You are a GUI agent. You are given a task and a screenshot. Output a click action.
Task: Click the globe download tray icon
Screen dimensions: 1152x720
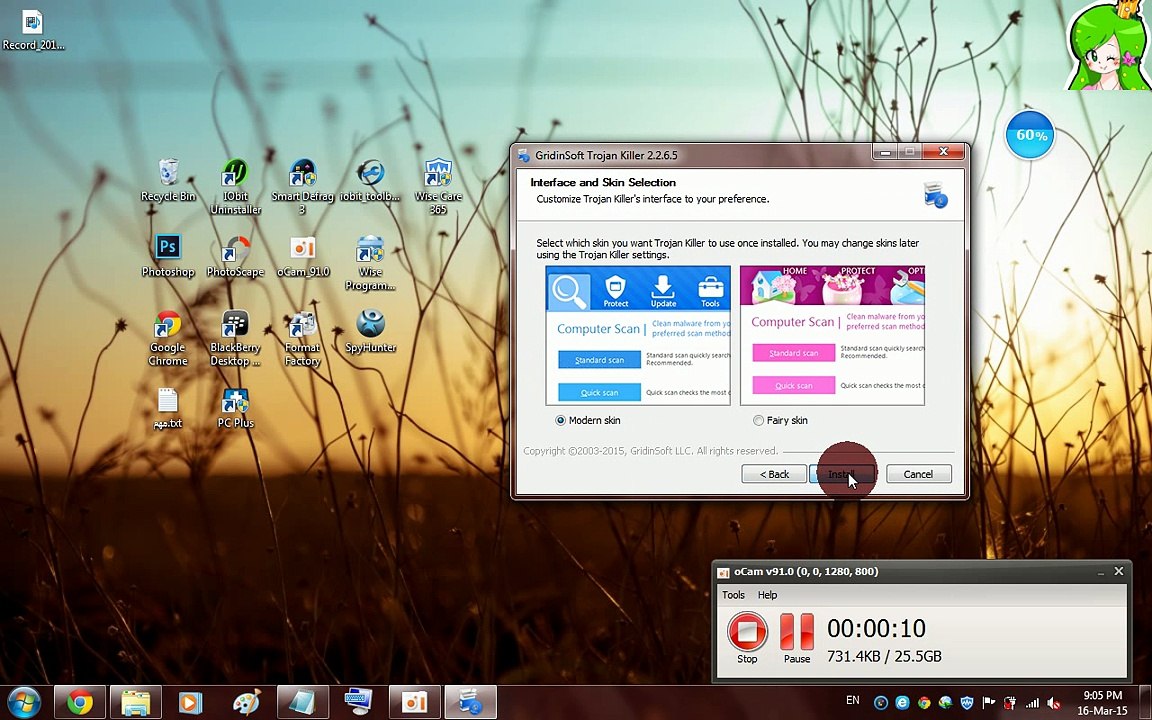pos(946,703)
